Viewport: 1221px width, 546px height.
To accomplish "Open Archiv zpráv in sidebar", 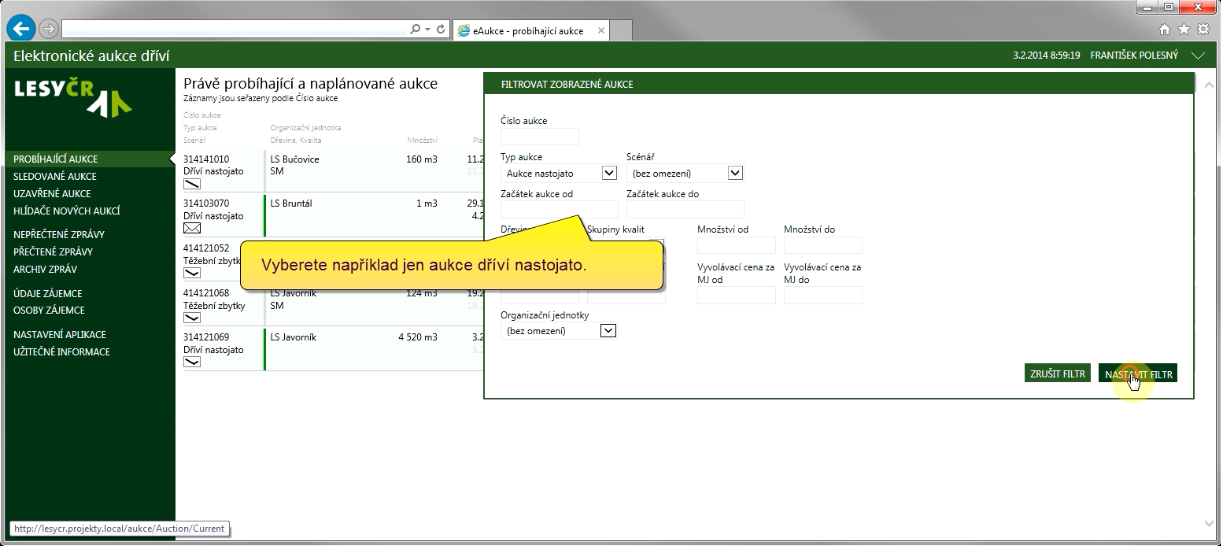I will pyautogui.click(x=45, y=269).
